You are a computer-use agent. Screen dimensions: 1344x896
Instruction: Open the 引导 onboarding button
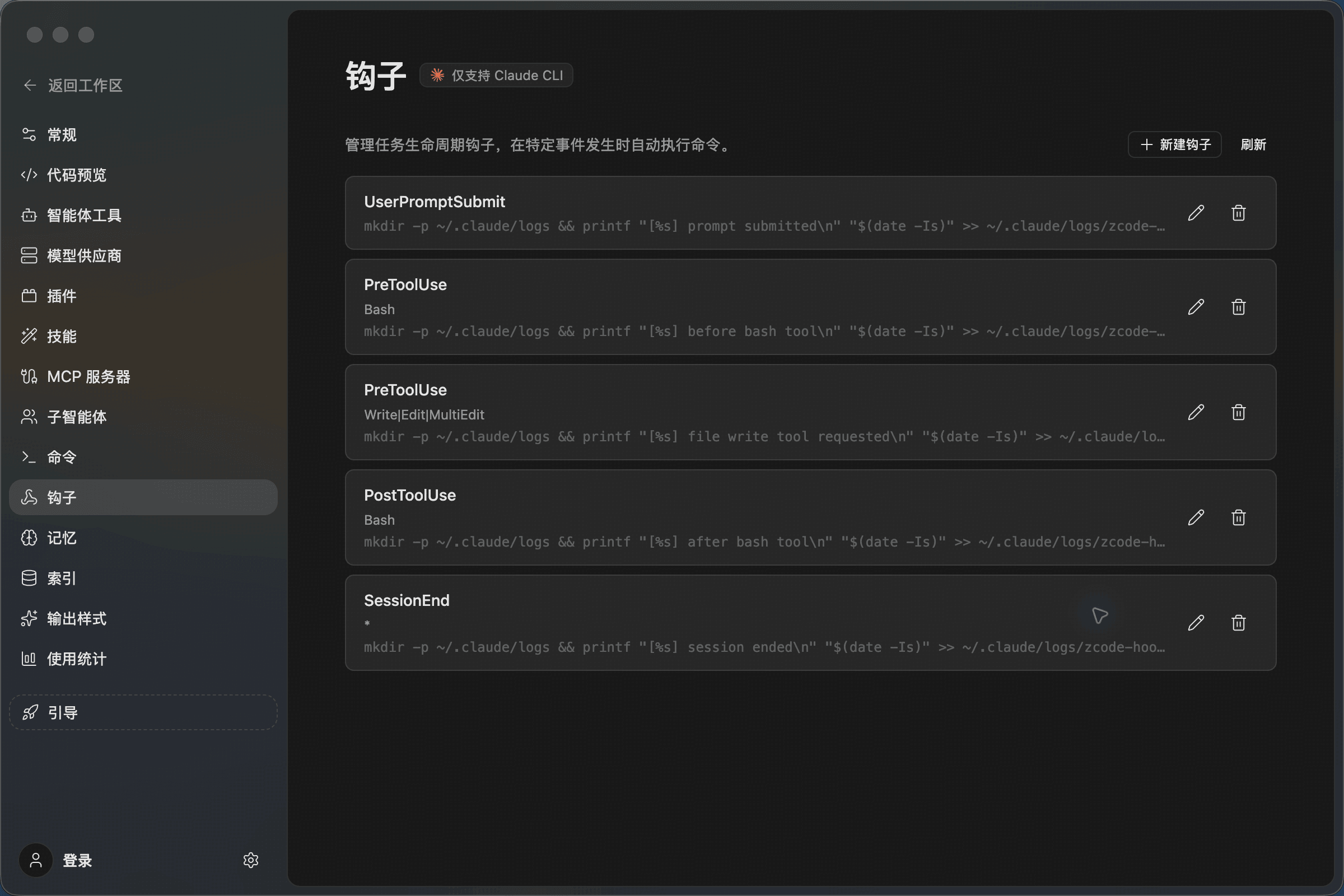point(143,712)
